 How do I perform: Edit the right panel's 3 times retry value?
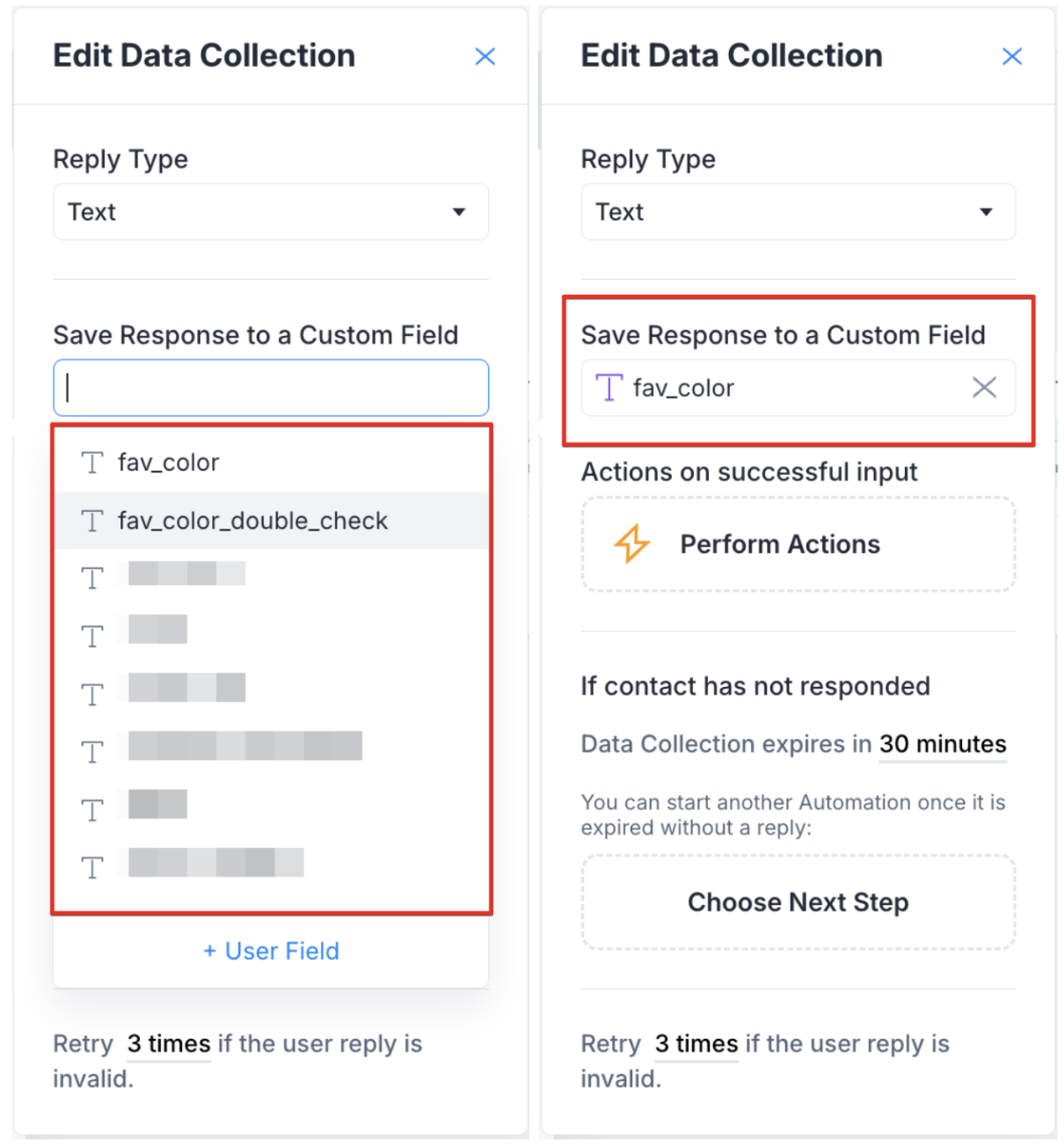[x=696, y=1044]
